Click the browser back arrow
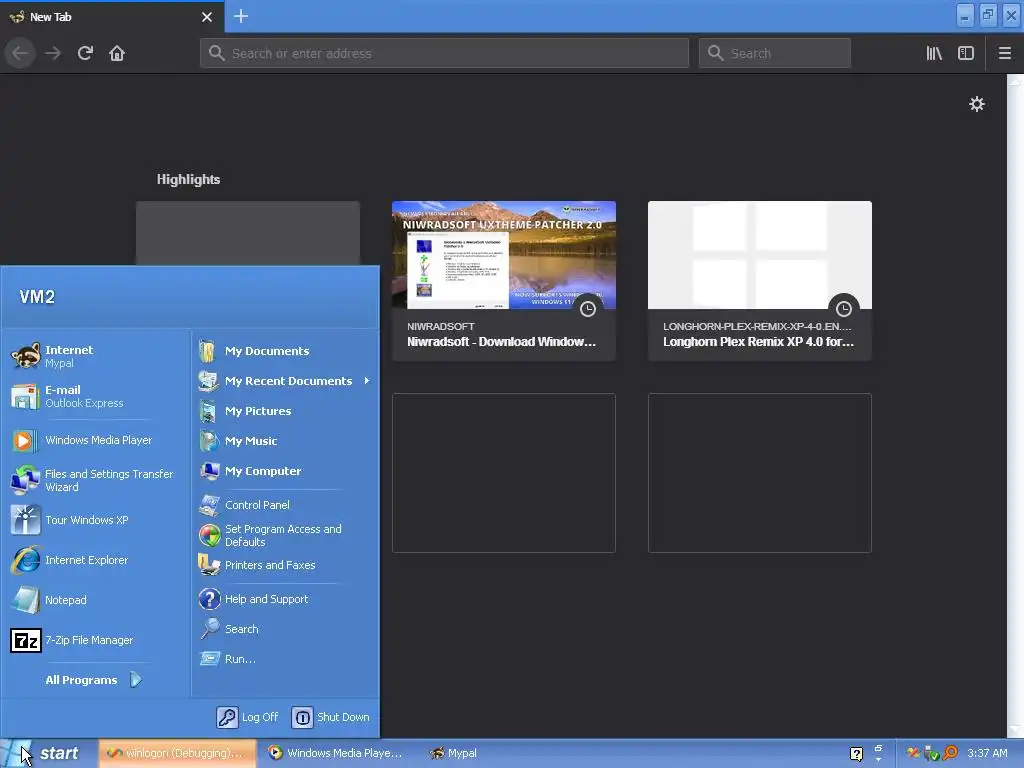Viewport: 1024px width, 768px height. [x=20, y=53]
